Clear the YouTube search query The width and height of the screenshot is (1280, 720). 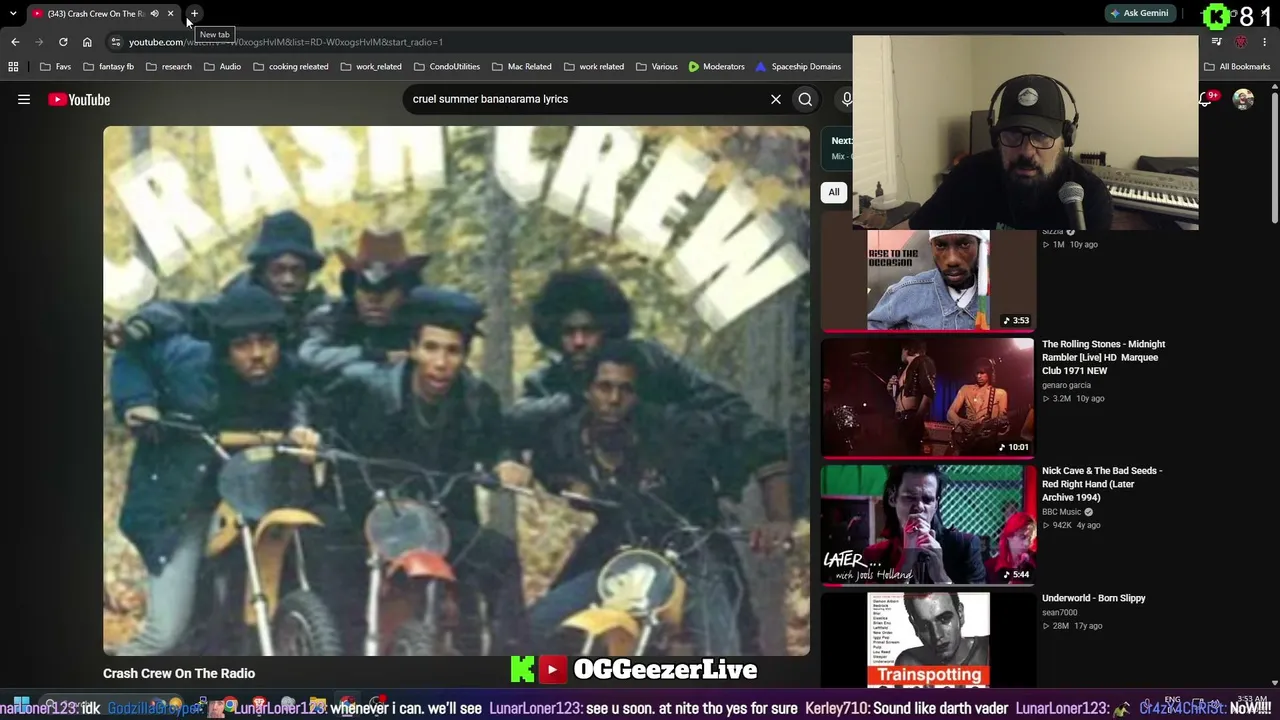[x=776, y=99]
